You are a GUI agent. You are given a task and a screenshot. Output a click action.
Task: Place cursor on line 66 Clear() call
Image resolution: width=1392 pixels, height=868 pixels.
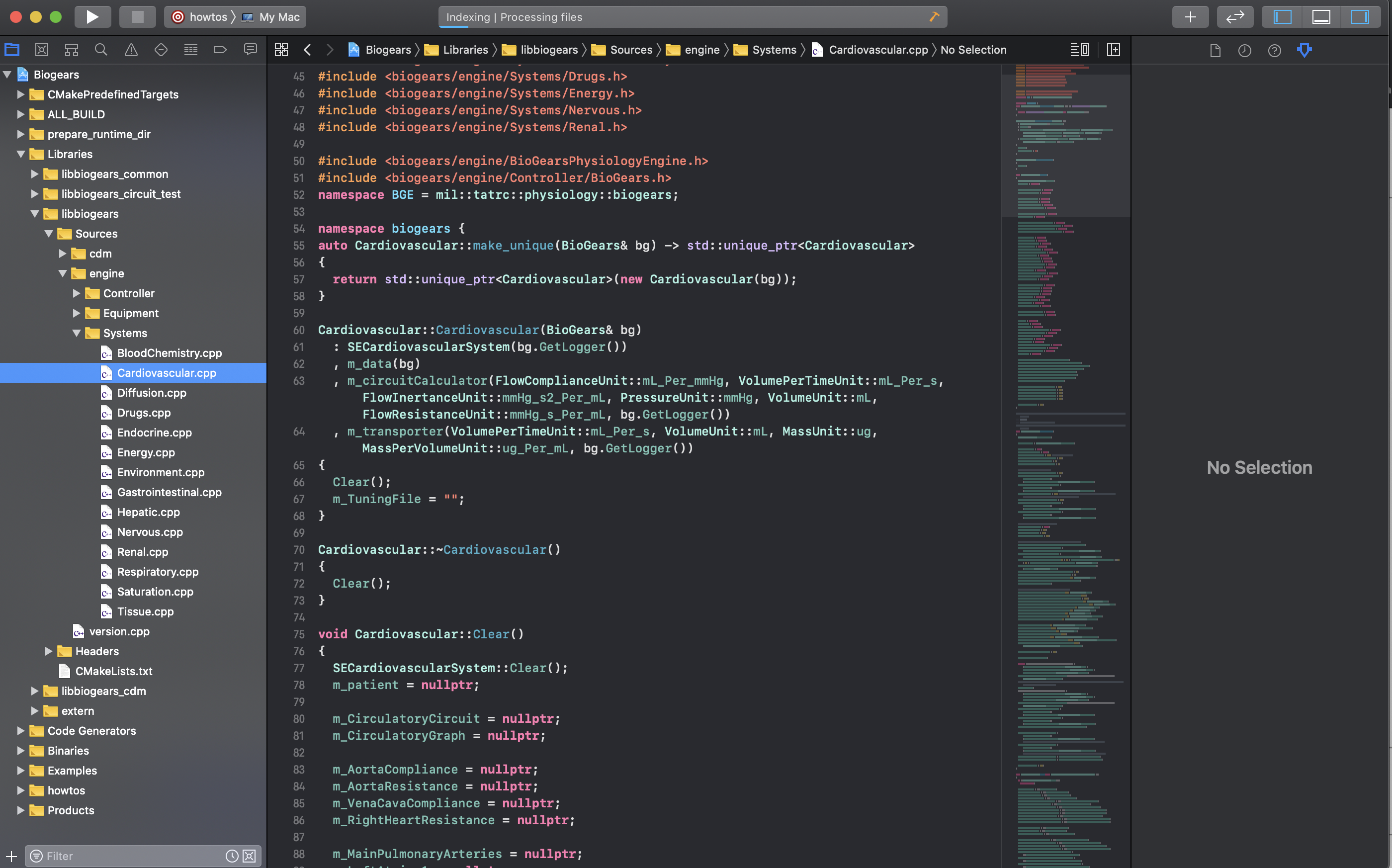pos(361,482)
